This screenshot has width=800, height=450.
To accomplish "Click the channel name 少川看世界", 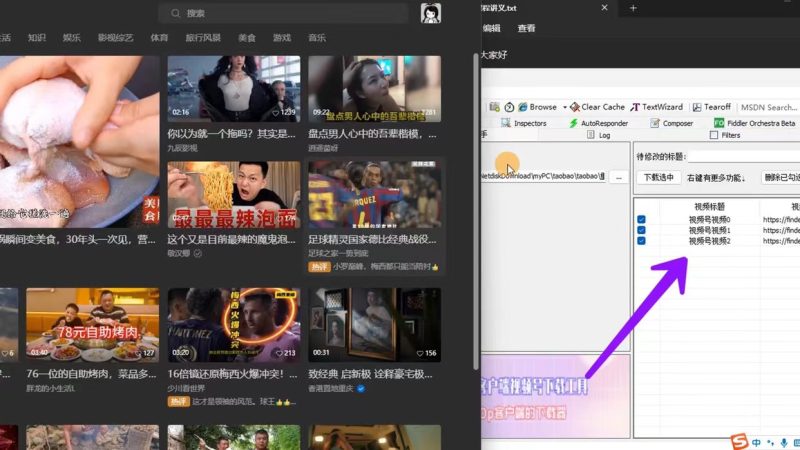I will point(186,388).
